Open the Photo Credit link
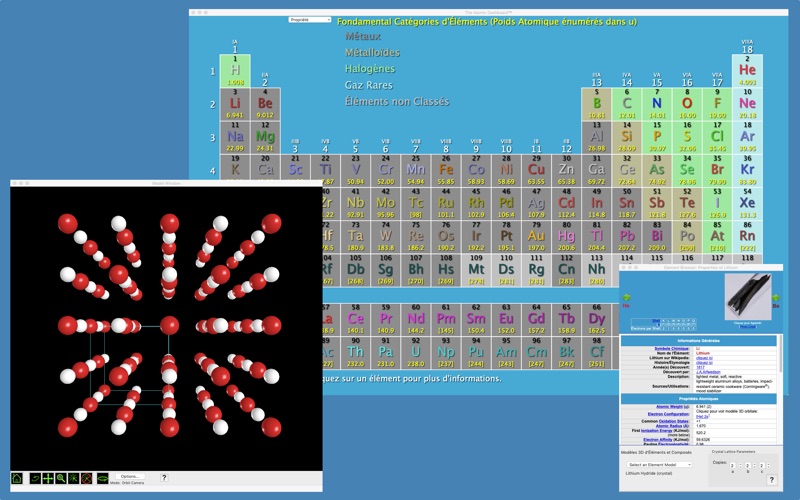 click(747, 327)
